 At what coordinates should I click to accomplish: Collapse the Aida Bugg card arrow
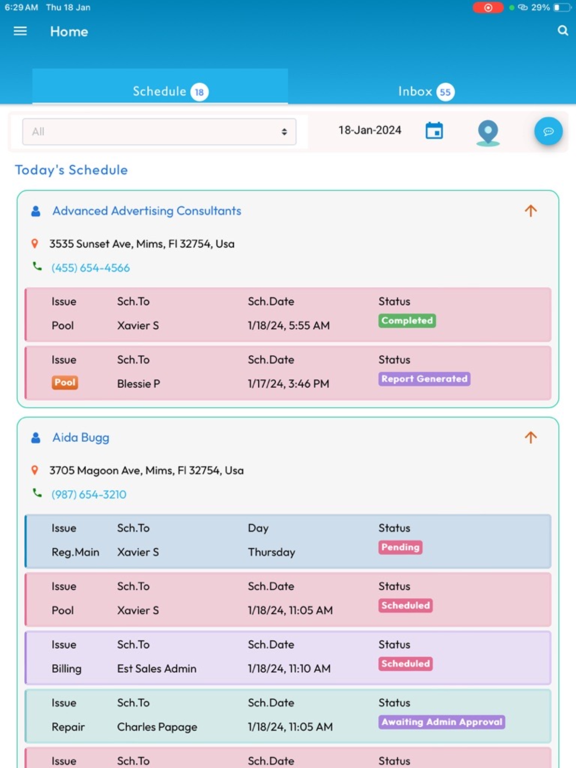(530, 437)
